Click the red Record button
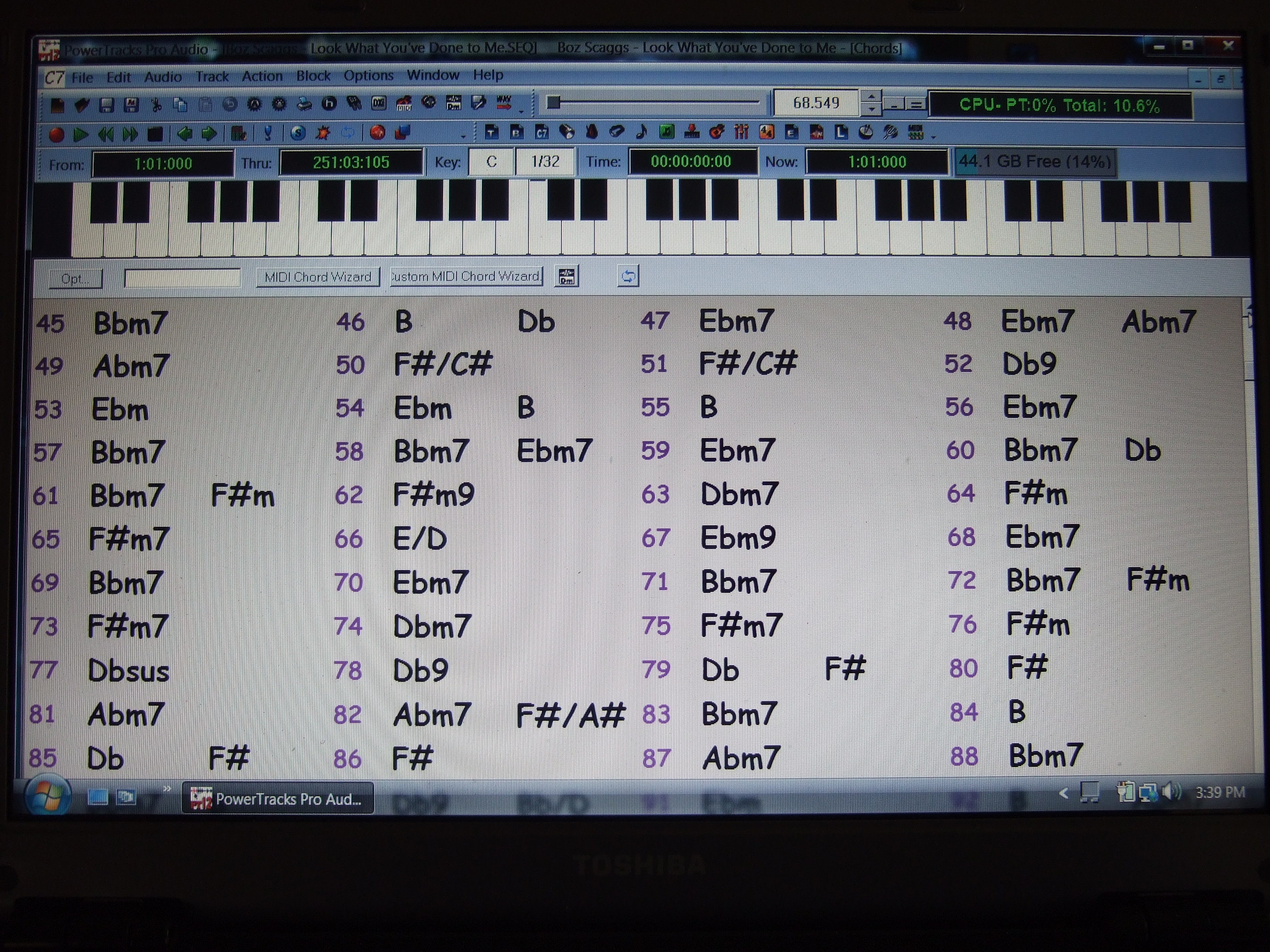 point(56,135)
